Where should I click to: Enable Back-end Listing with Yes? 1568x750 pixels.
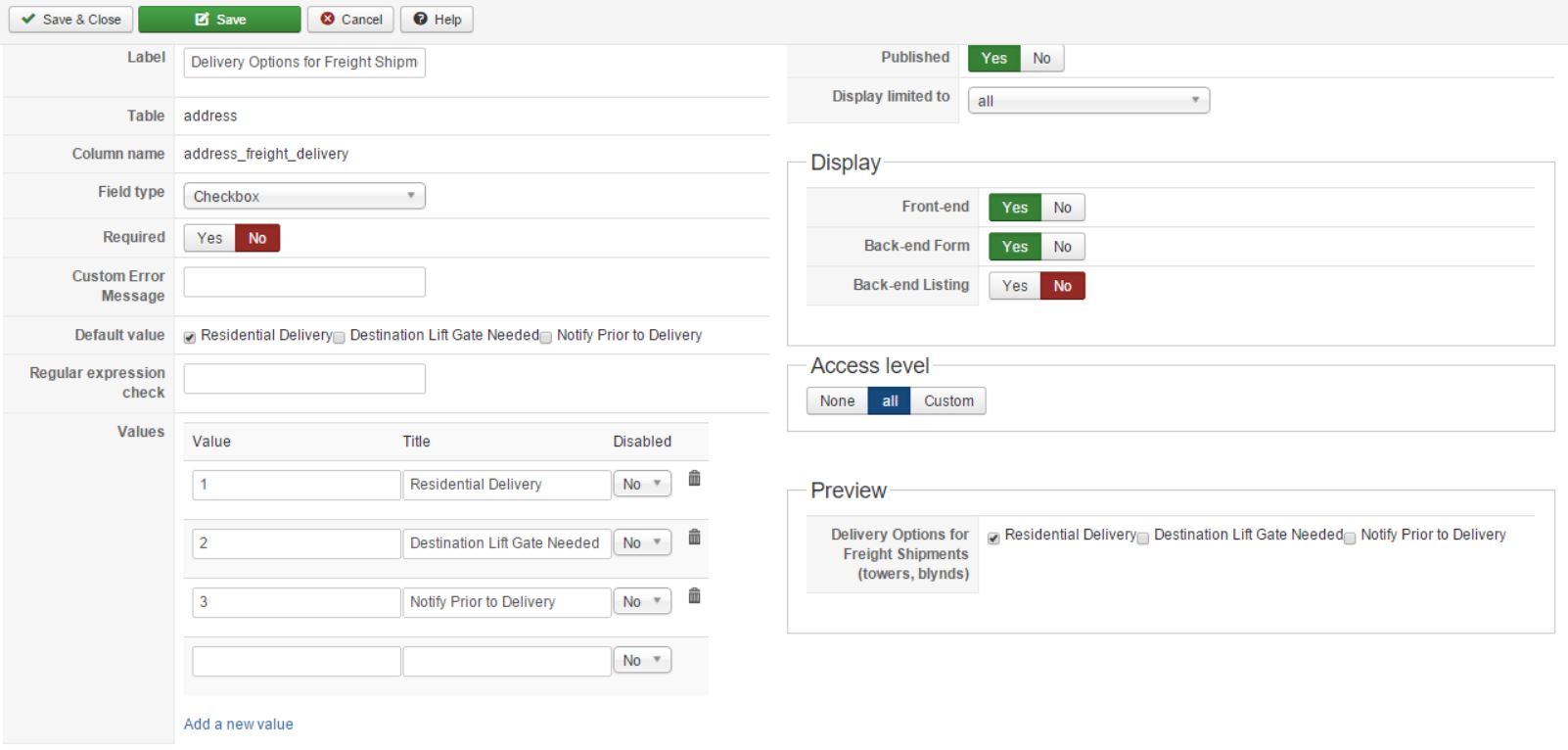[x=1015, y=286]
